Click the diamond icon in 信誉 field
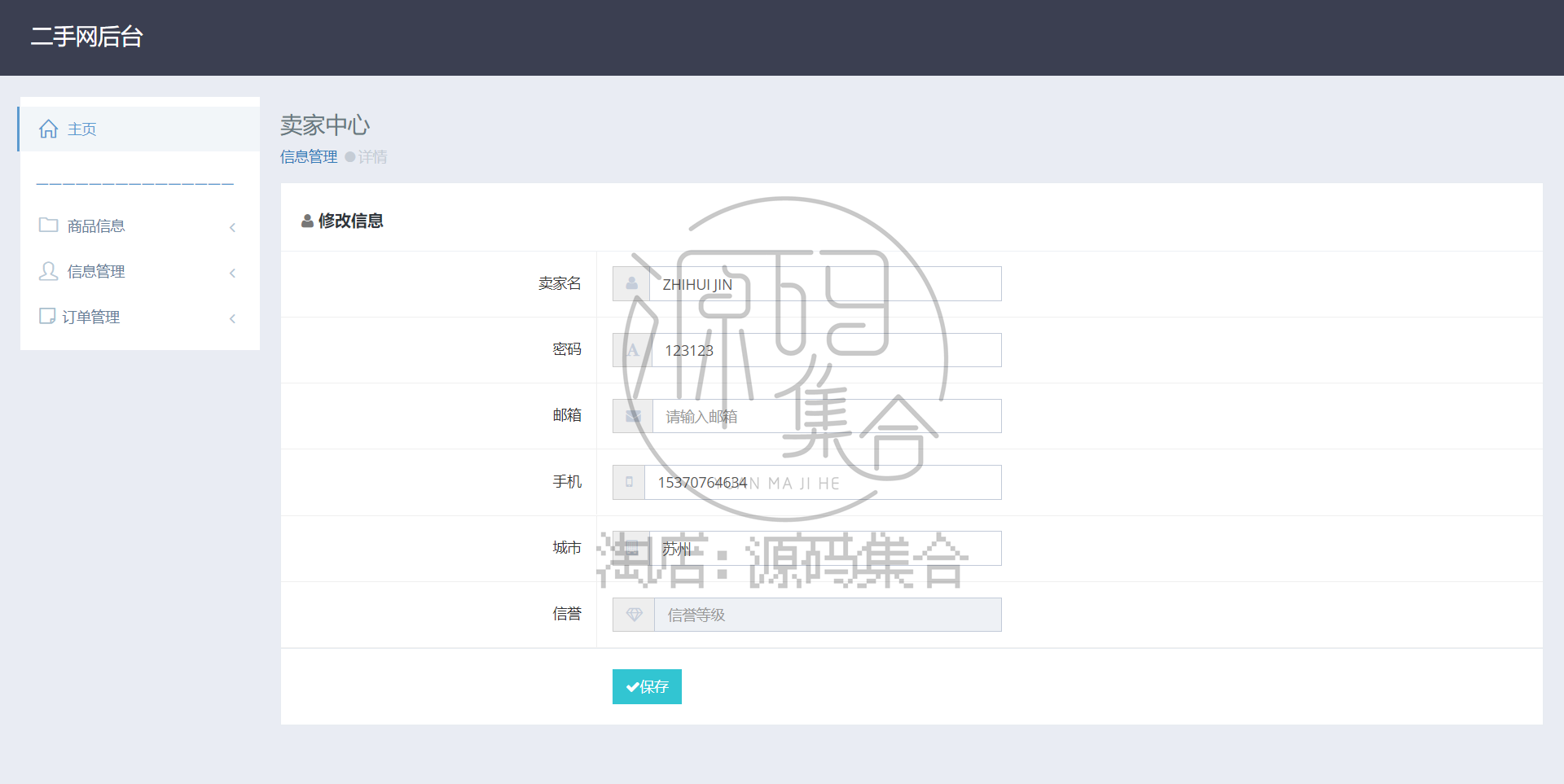Screen dimensions: 1564x784 pyautogui.click(x=634, y=615)
